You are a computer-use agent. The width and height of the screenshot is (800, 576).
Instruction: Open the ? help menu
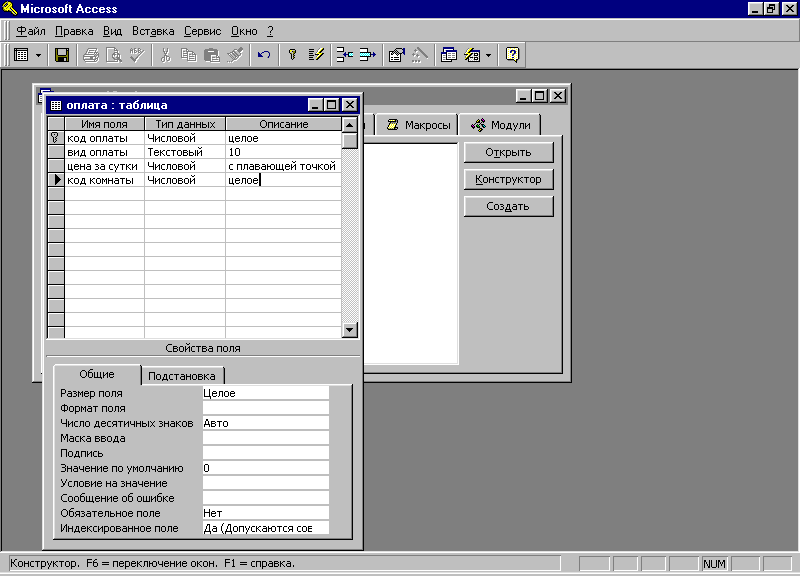tap(270, 31)
